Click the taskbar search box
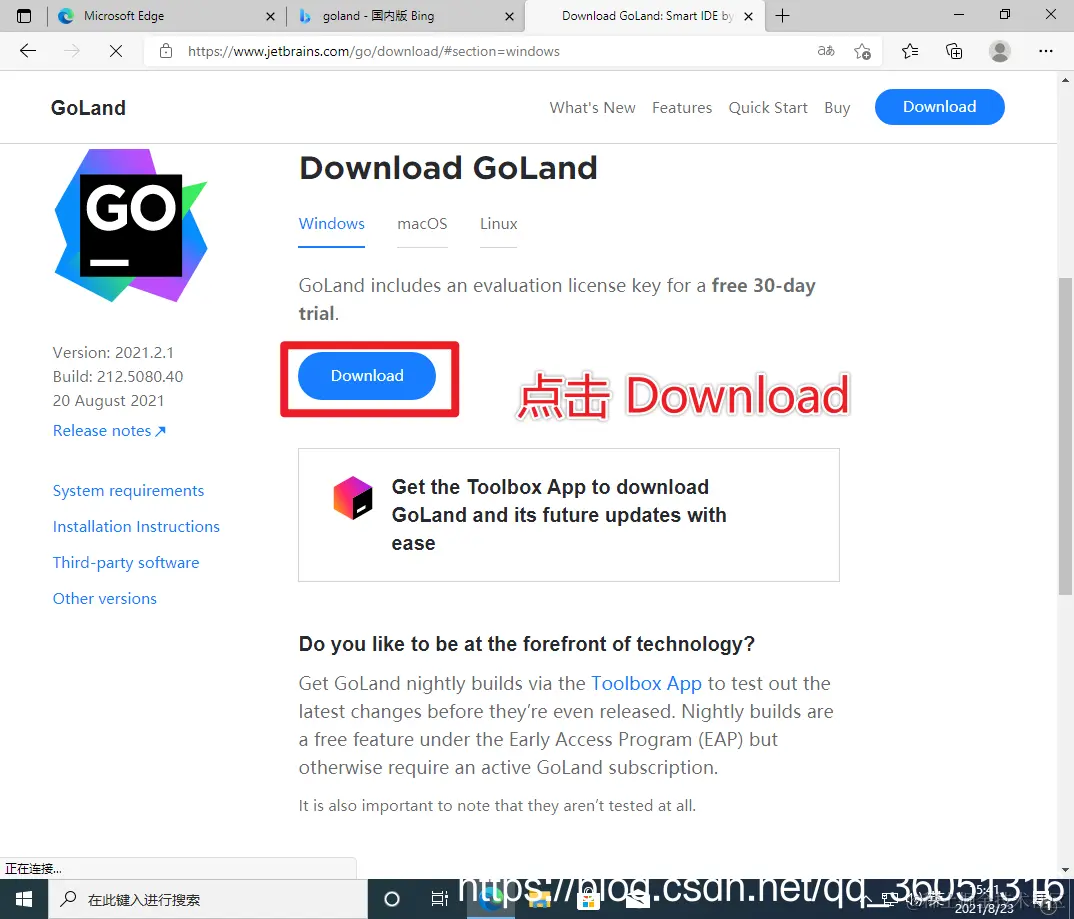The image size is (1074, 919). pos(208,899)
